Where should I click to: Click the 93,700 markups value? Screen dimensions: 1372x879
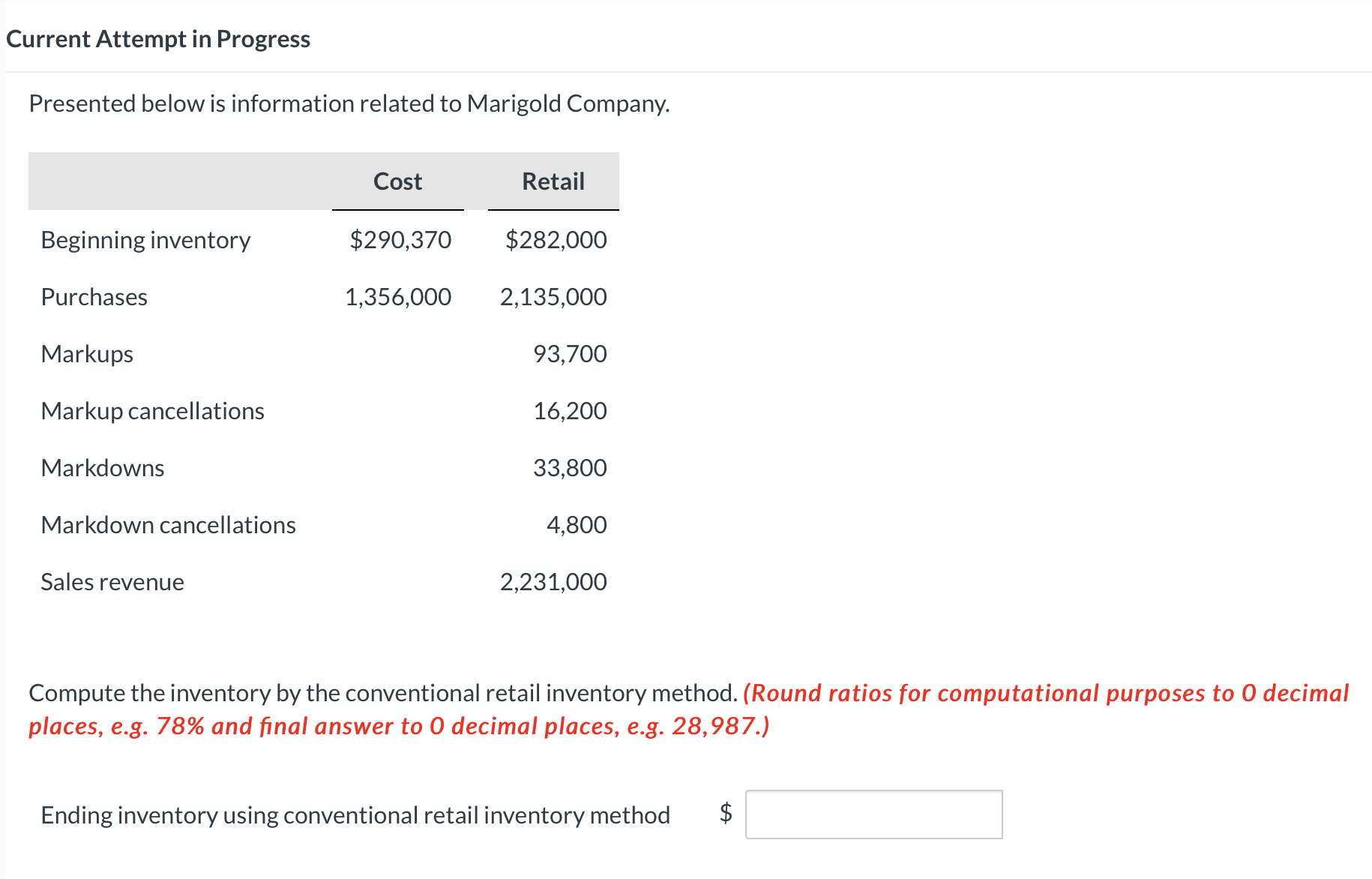tap(570, 354)
